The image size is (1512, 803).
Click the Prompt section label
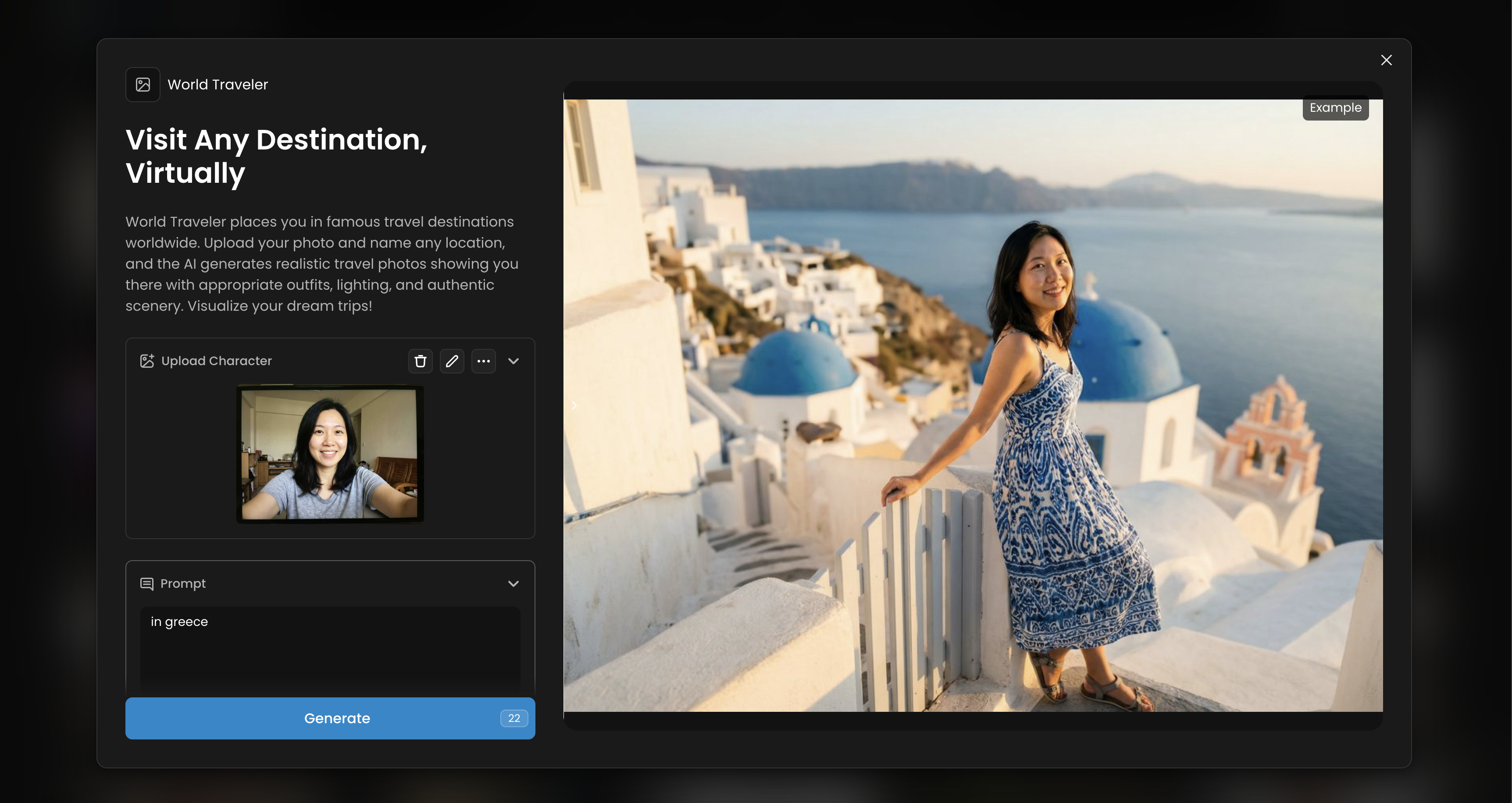tap(182, 584)
